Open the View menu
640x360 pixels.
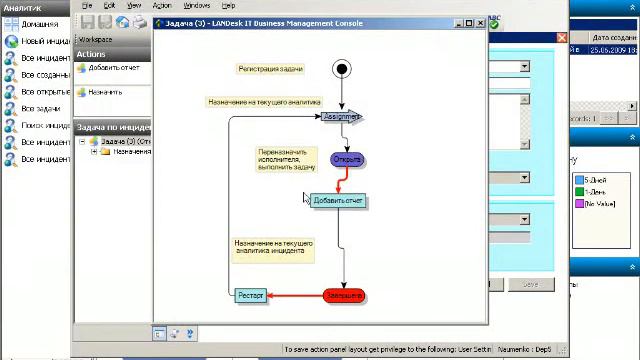tap(134, 6)
